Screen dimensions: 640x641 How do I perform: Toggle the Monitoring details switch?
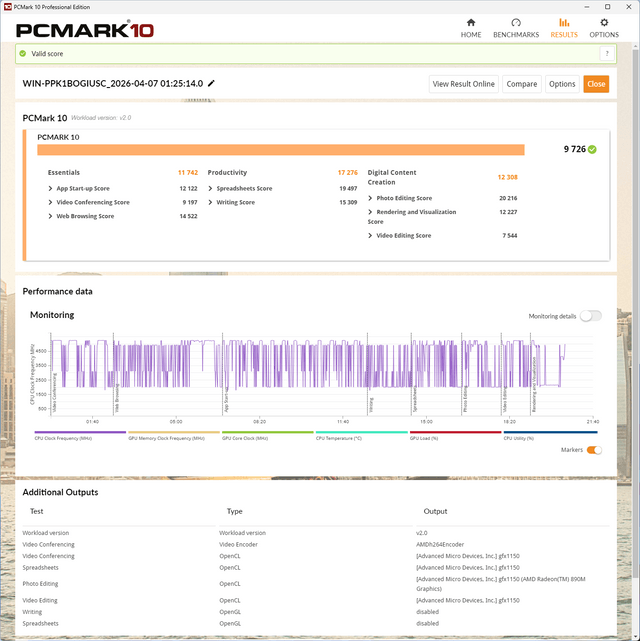[x=591, y=316]
